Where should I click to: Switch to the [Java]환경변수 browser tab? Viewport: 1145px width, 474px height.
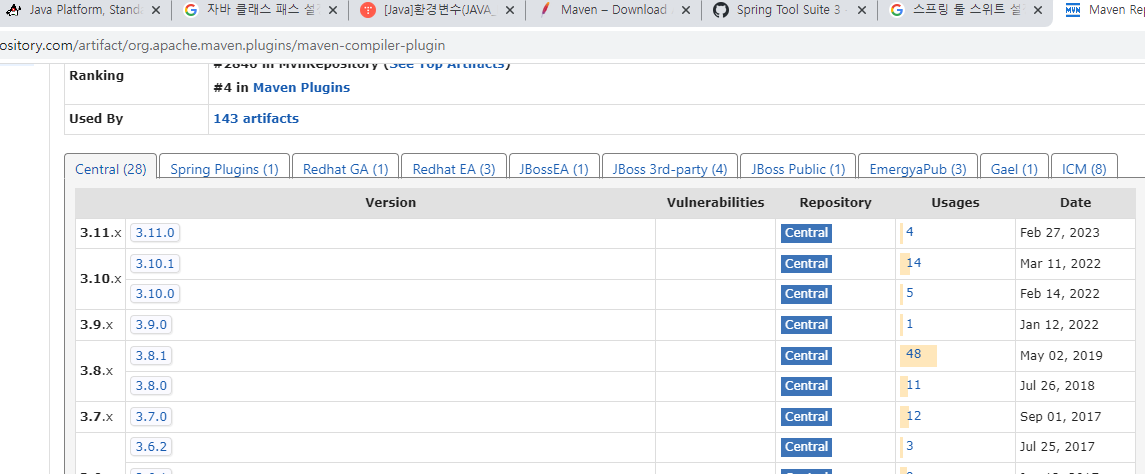tap(438, 10)
